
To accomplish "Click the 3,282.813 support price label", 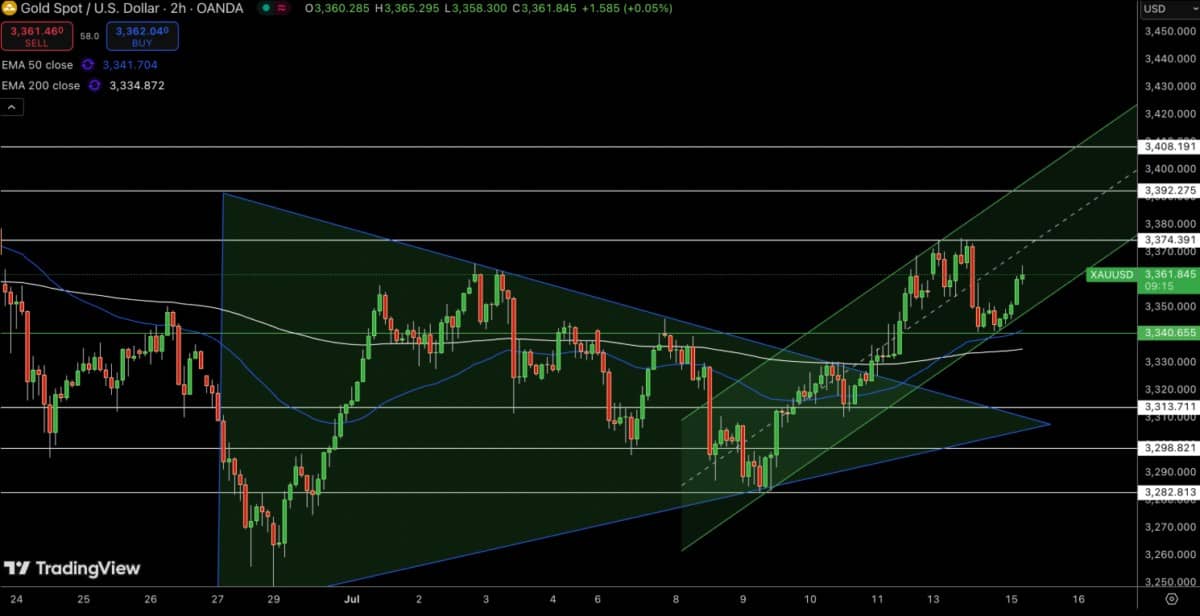I will [1167, 492].
